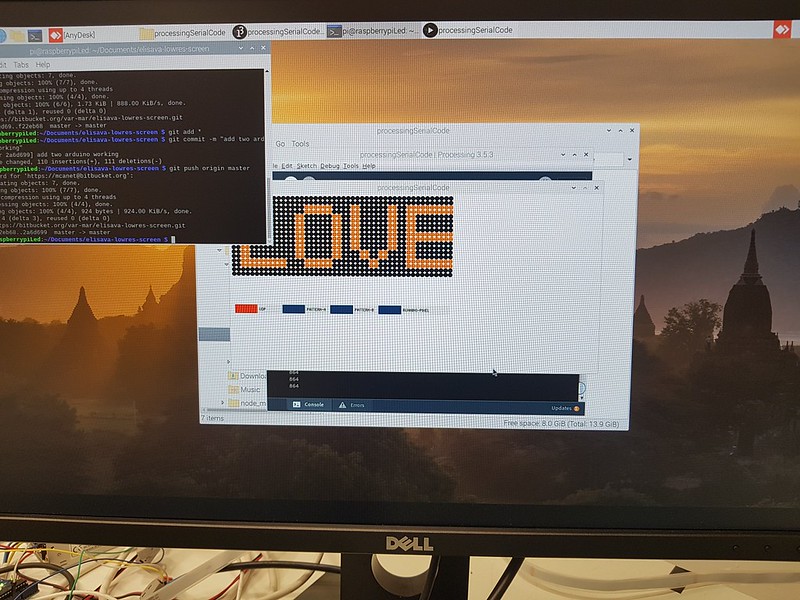Click the Run button in Processing toolbar
This screenshot has width=800, height=600.
(x=291, y=177)
